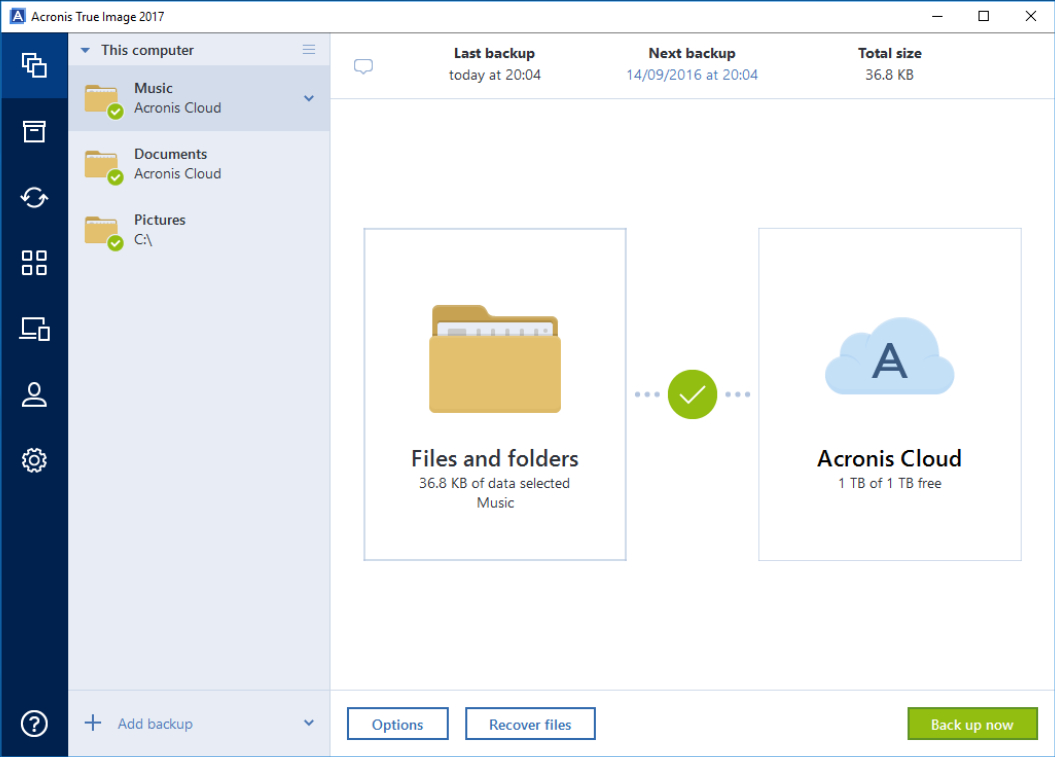Change the Acronis Cloud destination
The width and height of the screenshot is (1055, 757).
[889, 394]
